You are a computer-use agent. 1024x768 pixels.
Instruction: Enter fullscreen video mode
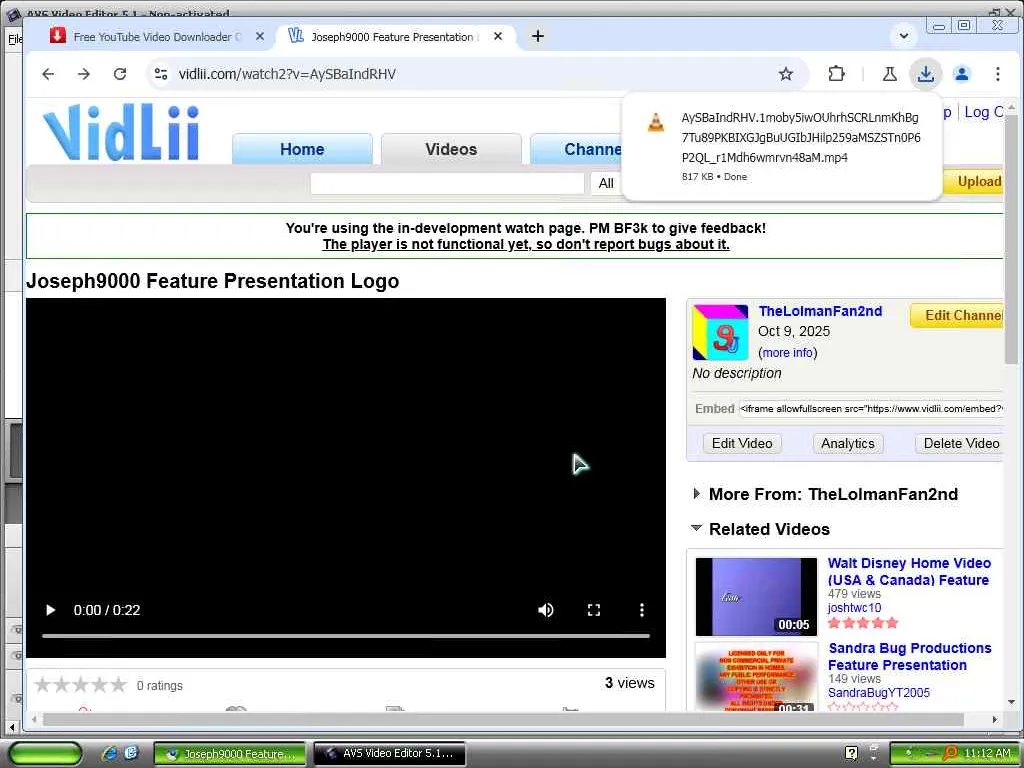594,610
